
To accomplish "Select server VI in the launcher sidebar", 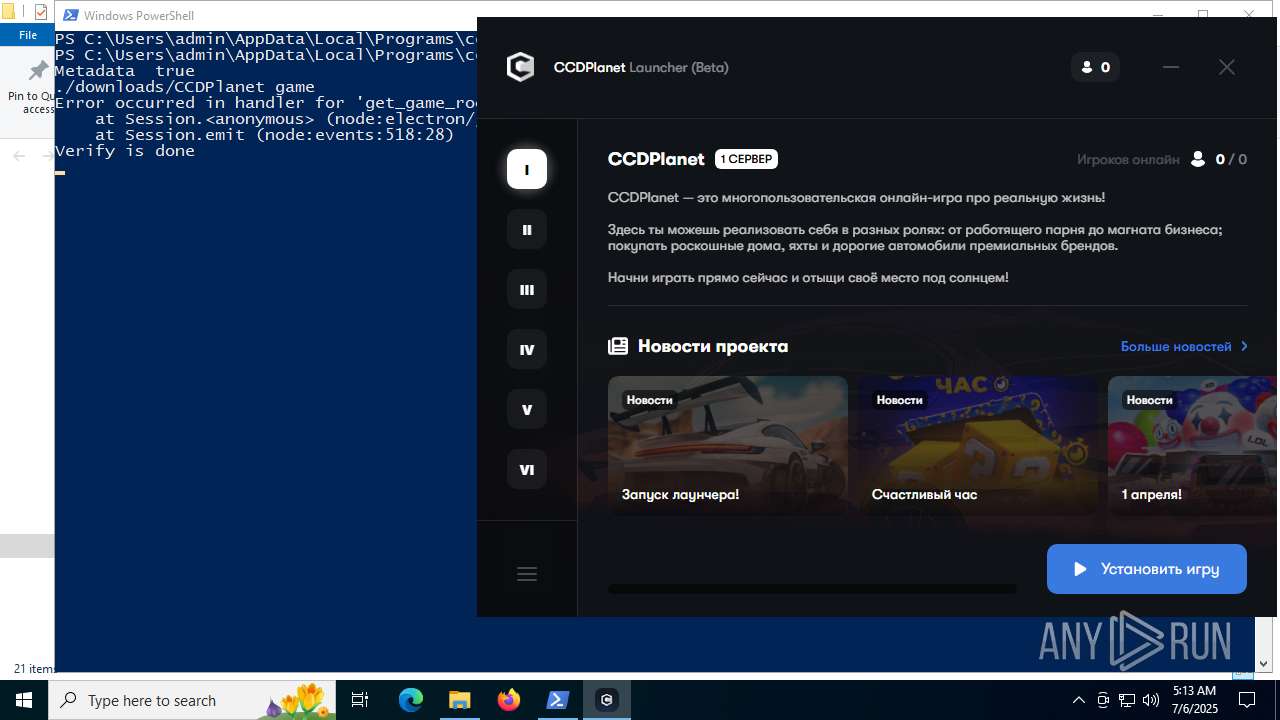I will (527, 469).
